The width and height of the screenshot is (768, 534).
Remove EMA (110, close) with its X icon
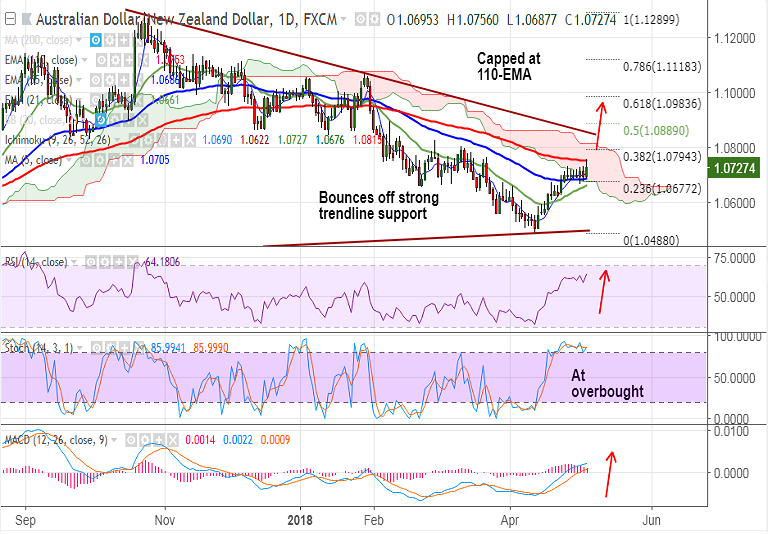tap(143, 60)
